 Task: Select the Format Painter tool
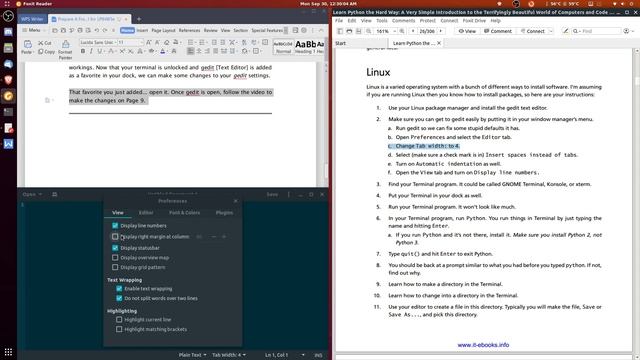coord(65,49)
